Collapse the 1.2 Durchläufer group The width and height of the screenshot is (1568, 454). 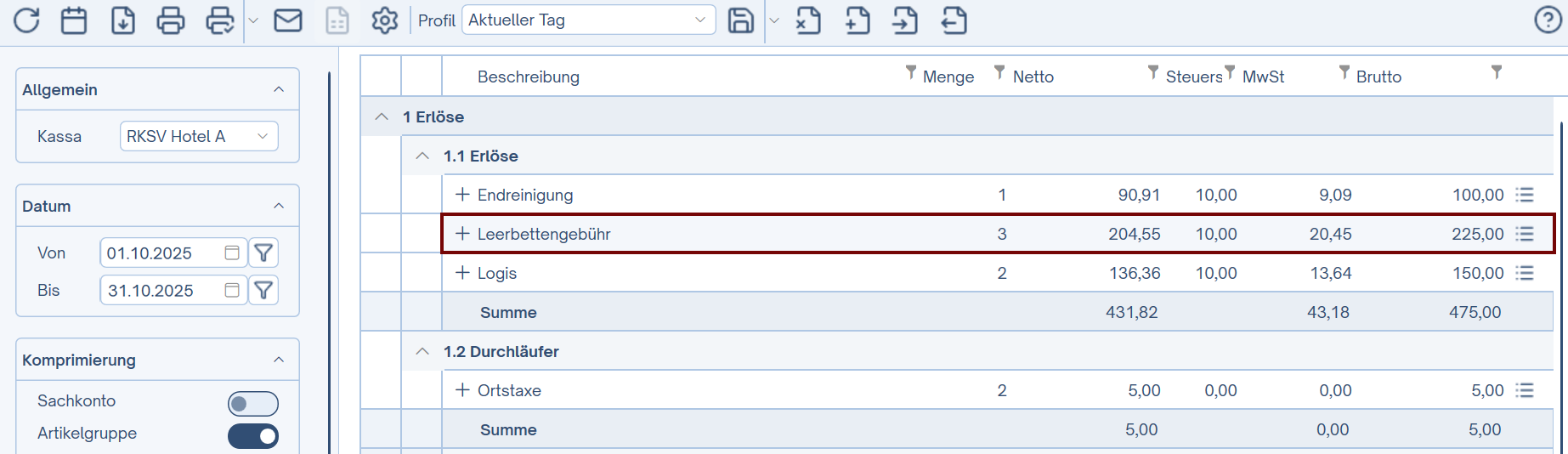pyautogui.click(x=422, y=352)
